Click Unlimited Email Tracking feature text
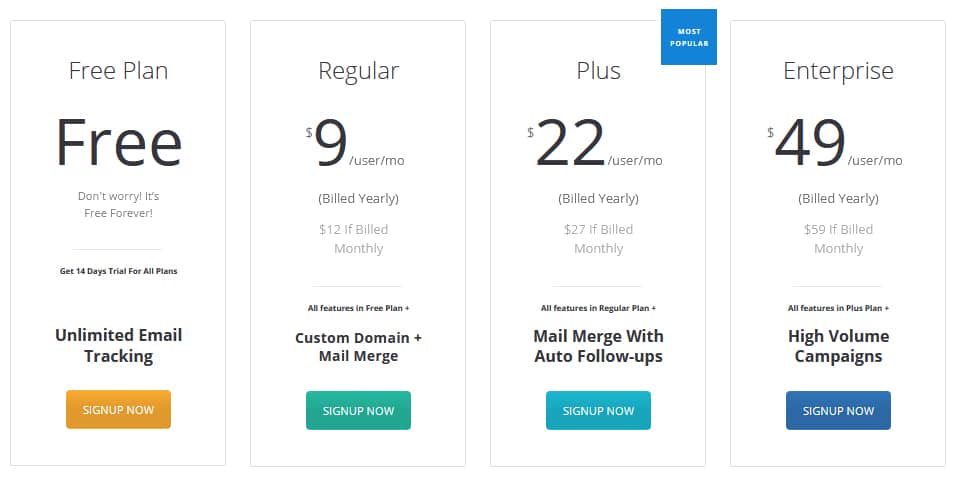This screenshot has width=954, height=480. click(x=118, y=346)
